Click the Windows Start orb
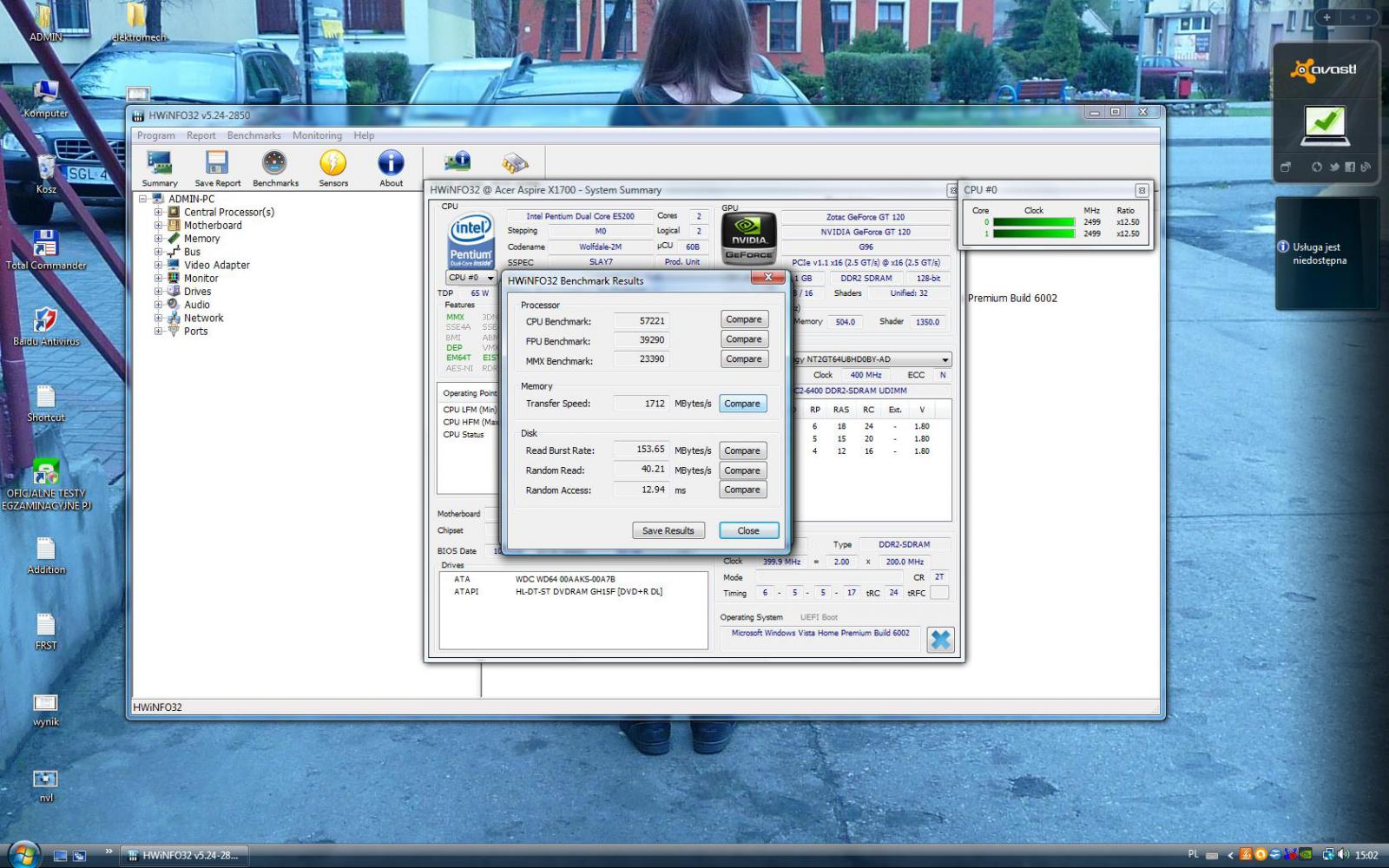This screenshot has width=1389, height=868. coord(23,854)
